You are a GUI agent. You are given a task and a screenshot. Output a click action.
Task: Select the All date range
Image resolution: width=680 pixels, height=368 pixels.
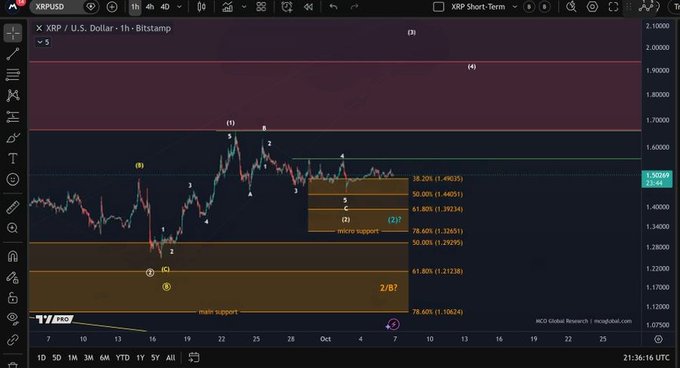click(x=171, y=358)
